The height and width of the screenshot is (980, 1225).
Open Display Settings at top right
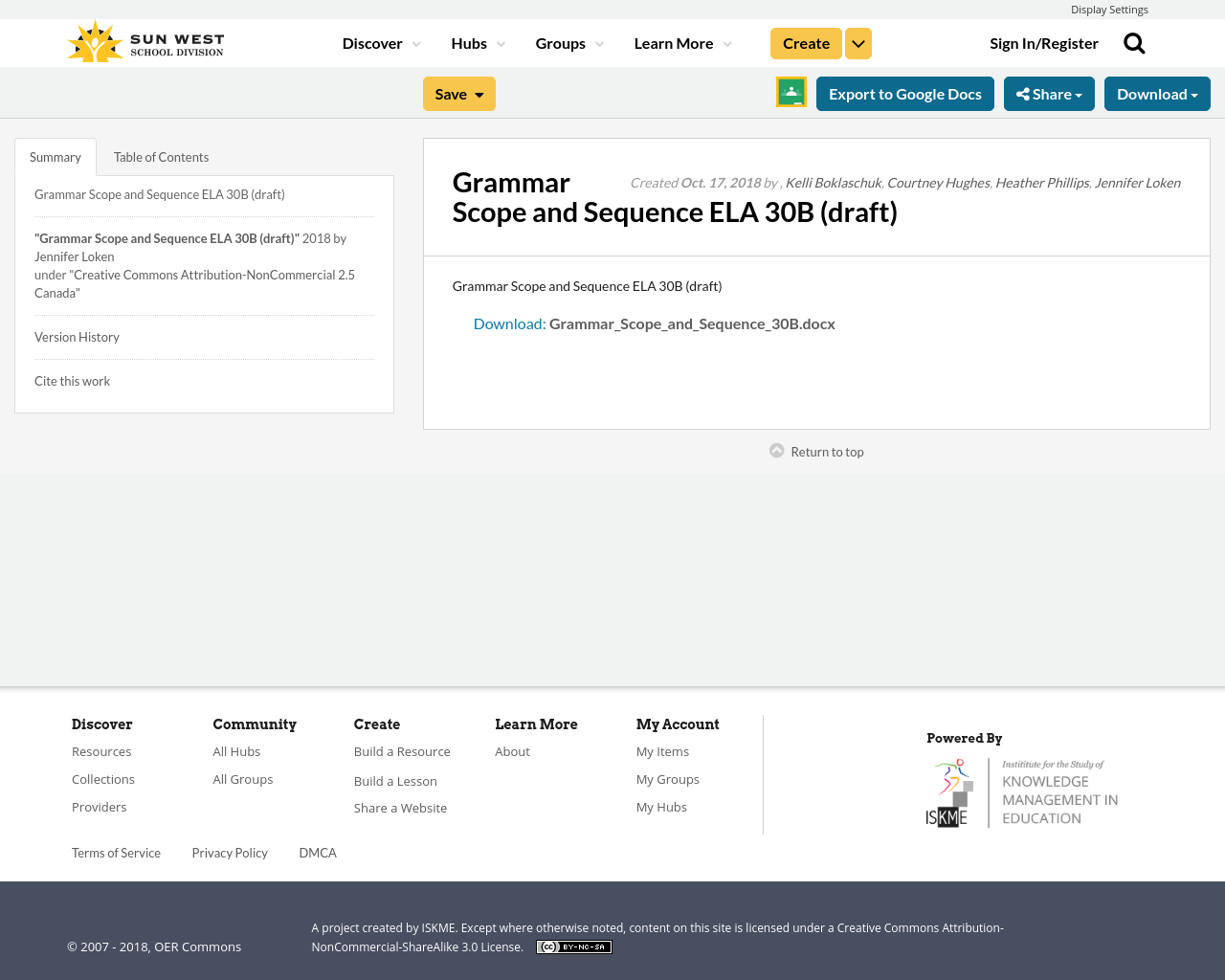[x=1109, y=9]
